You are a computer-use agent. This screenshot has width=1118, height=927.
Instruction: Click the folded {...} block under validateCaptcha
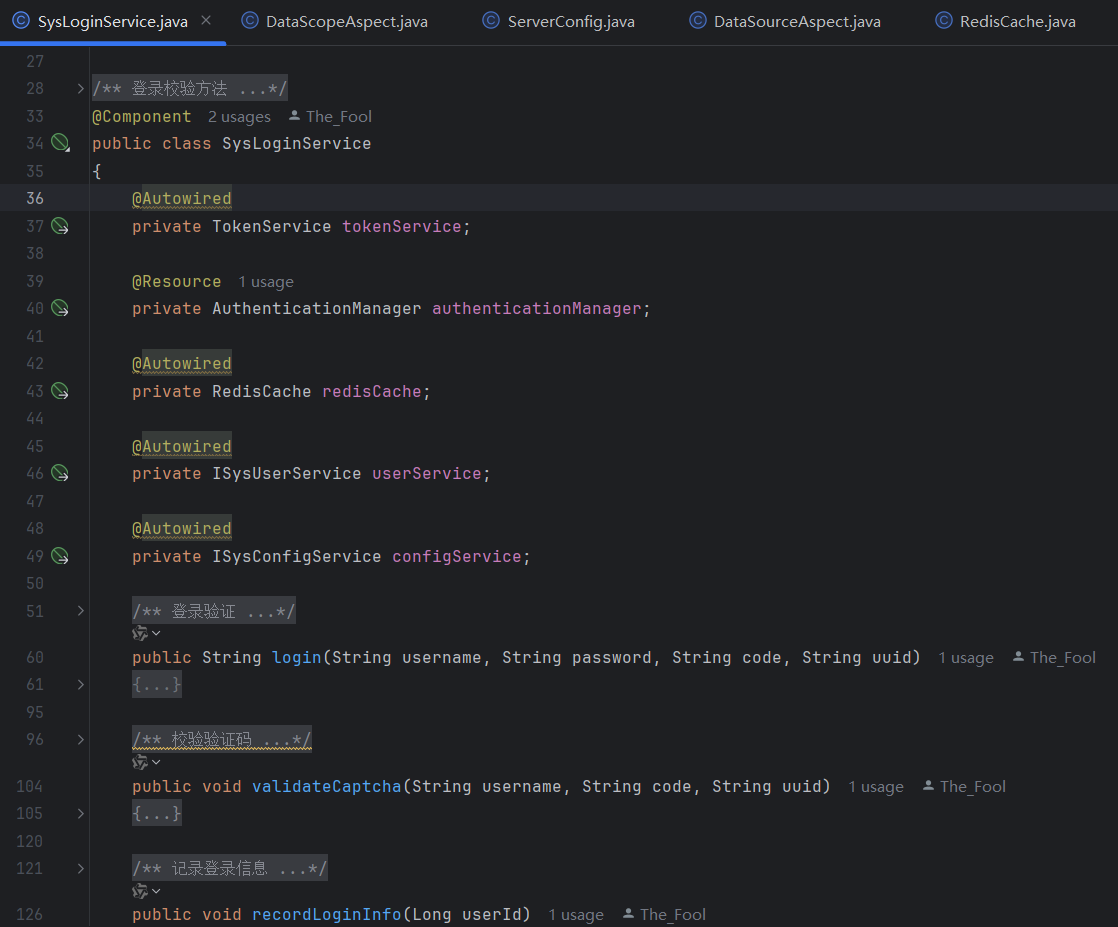click(x=157, y=814)
